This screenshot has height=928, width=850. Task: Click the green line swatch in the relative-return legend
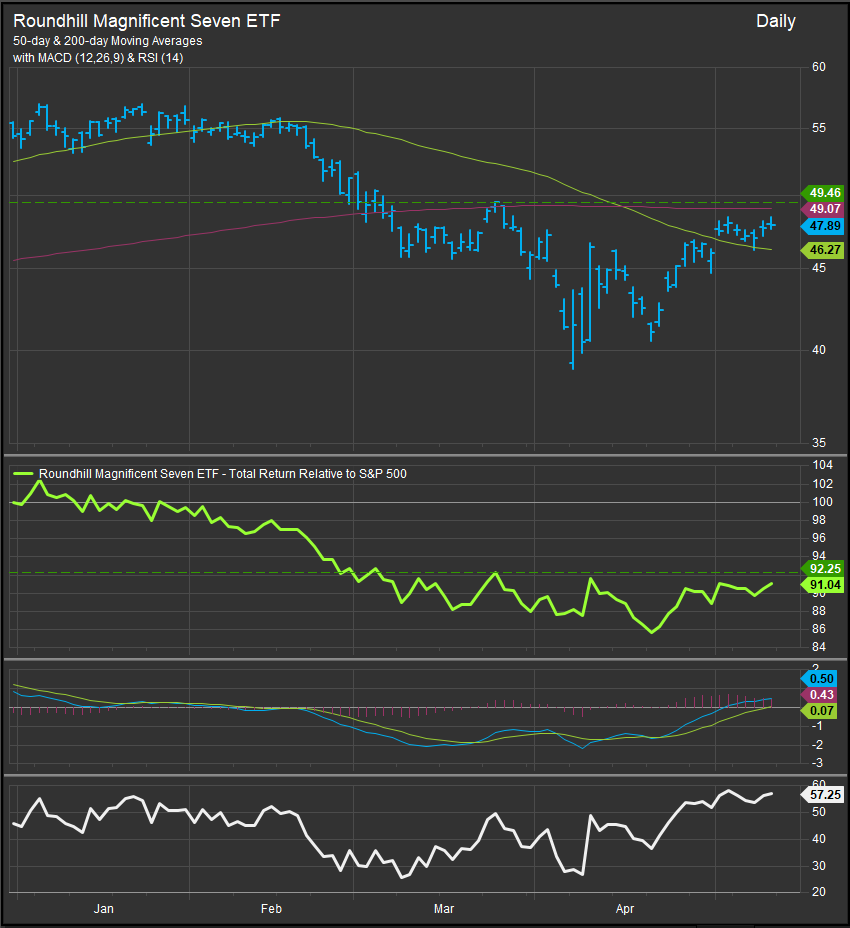(x=23, y=473)
